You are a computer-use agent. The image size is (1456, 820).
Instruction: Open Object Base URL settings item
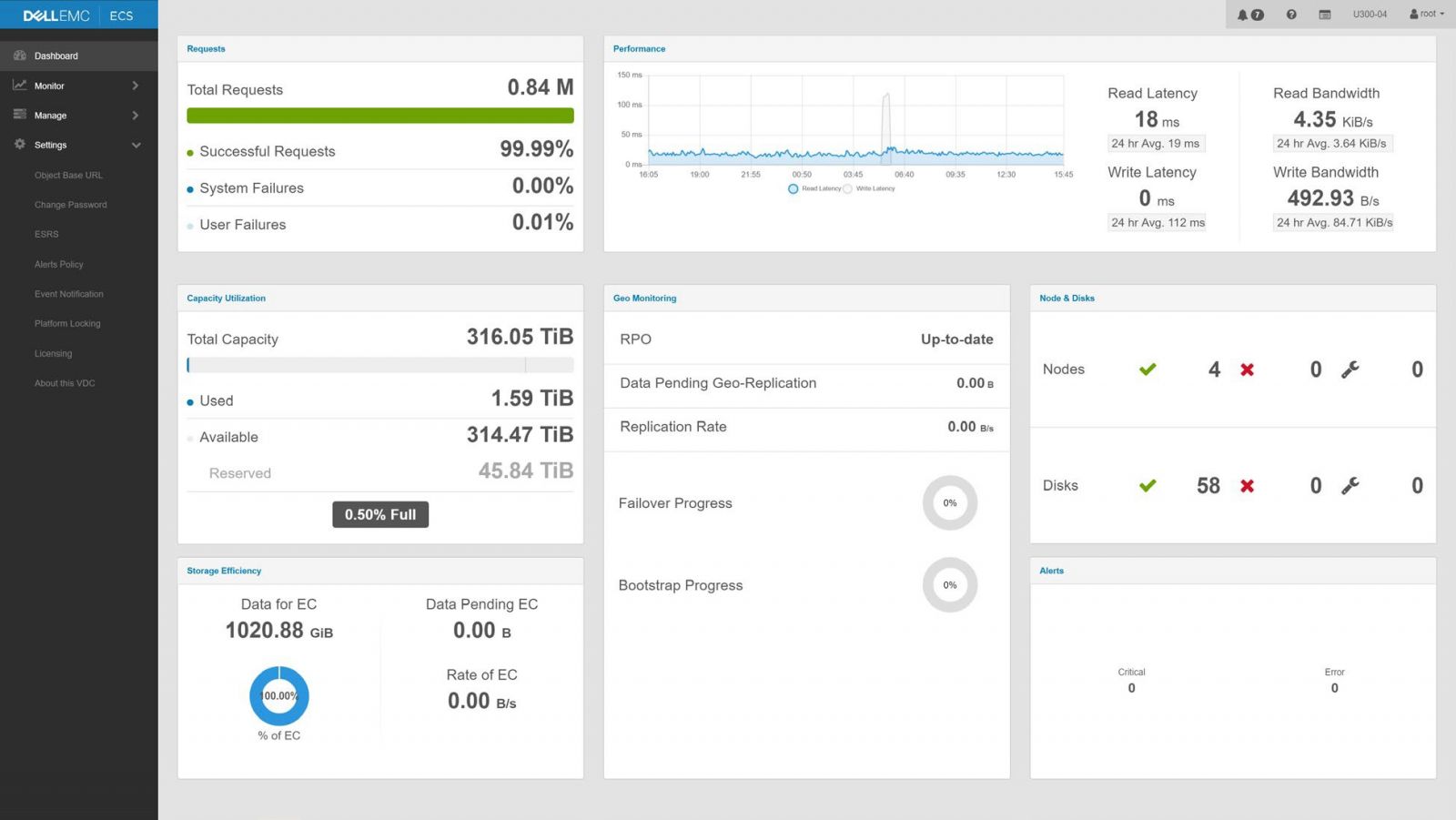pos(68,176)
